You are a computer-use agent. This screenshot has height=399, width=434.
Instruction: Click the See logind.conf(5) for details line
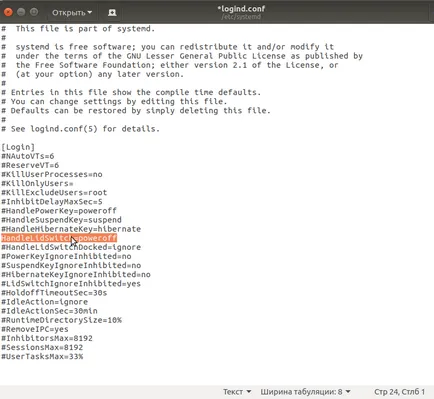80,129
